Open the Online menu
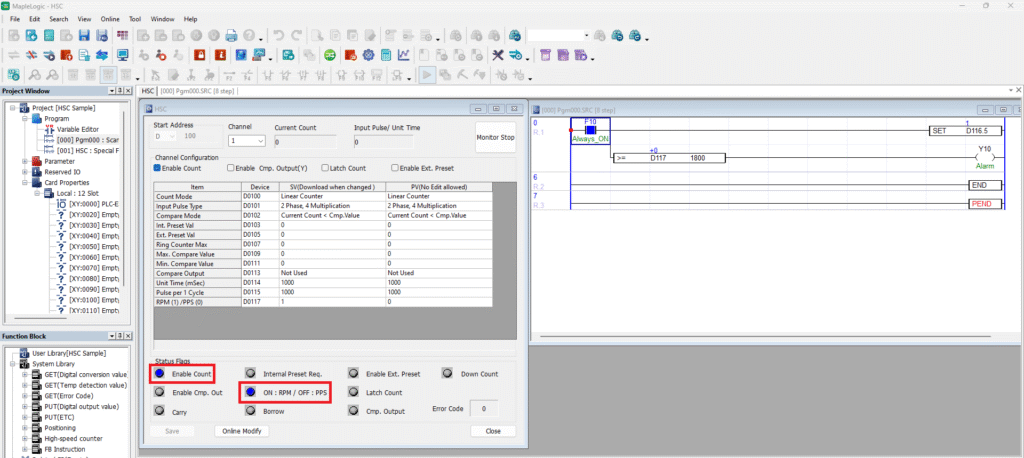 [x=110, y=18]
